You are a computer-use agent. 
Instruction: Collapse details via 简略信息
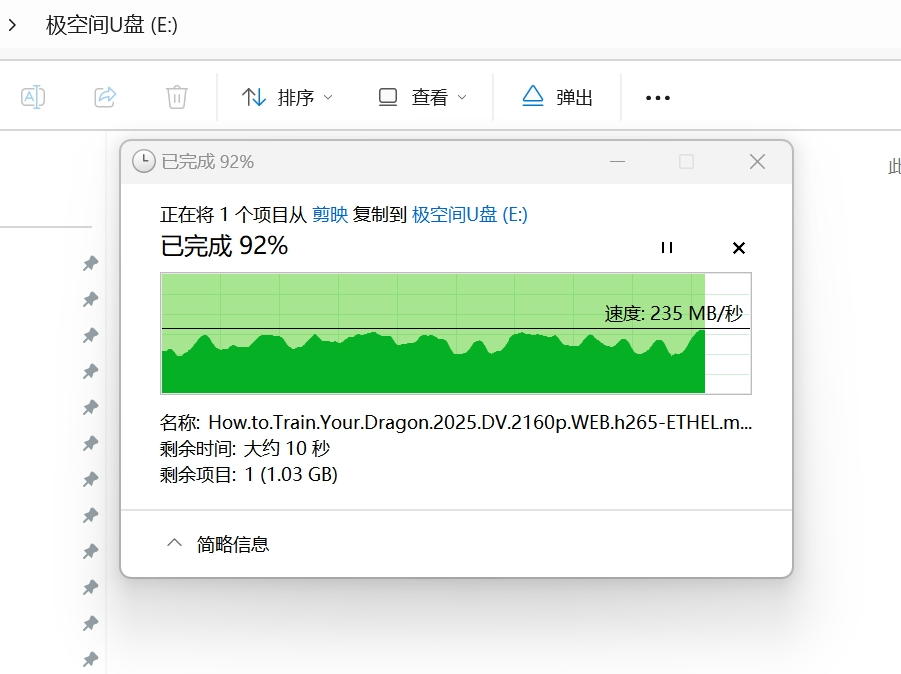tap(218, 544)
